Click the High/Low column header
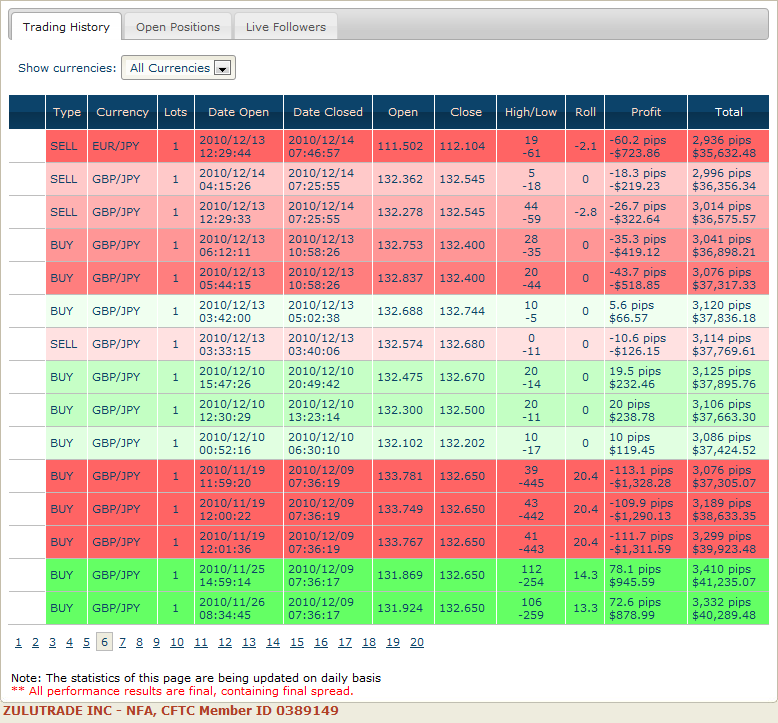Viewport: 778px width, 723px height. [531, 112]
